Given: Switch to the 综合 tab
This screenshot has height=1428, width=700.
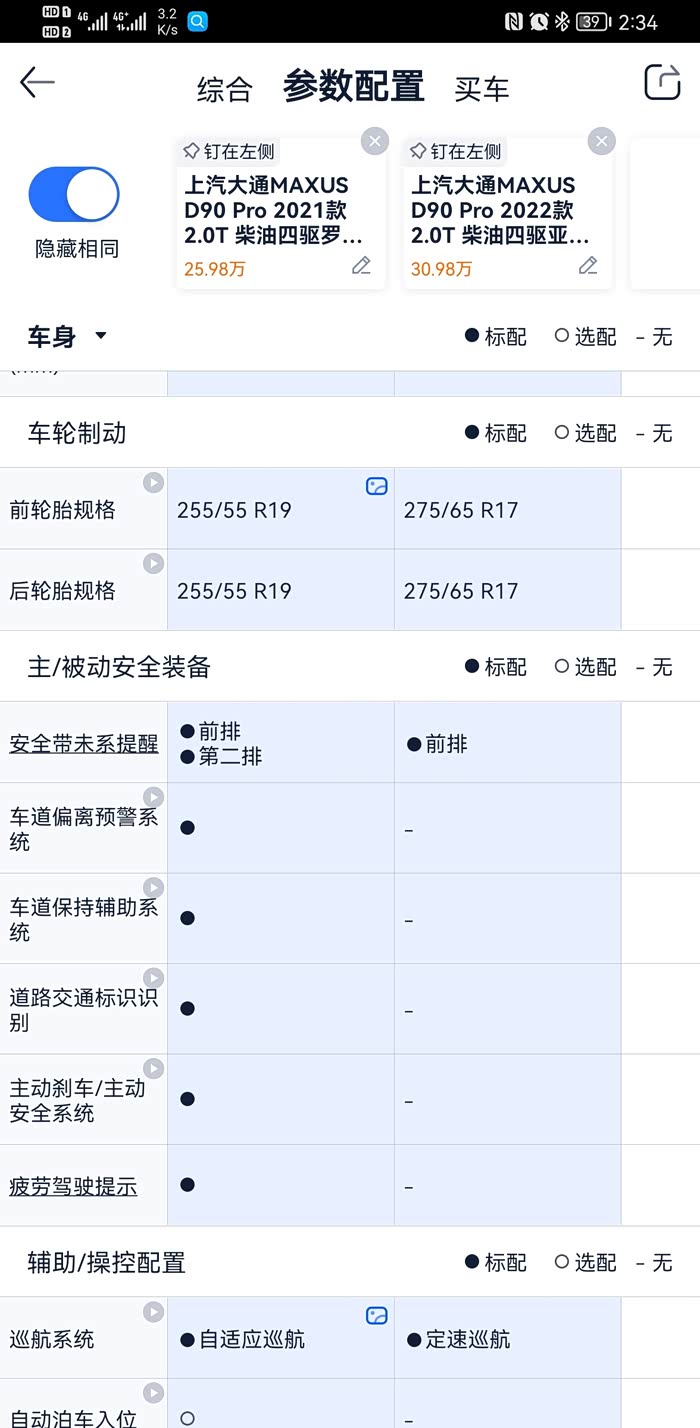Looking at the screenshot, I should coord(225,88).
